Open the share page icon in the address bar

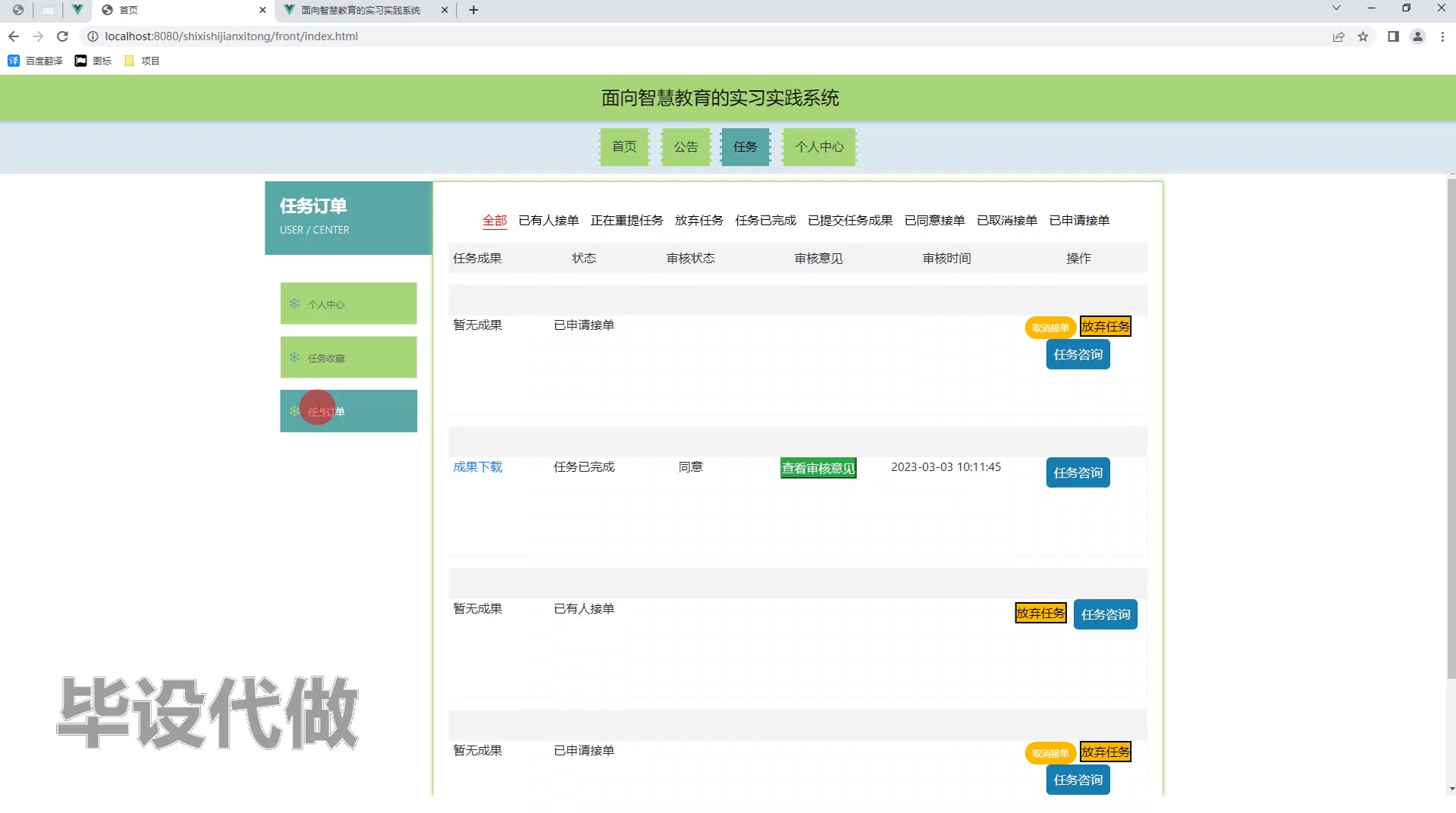1338,36
